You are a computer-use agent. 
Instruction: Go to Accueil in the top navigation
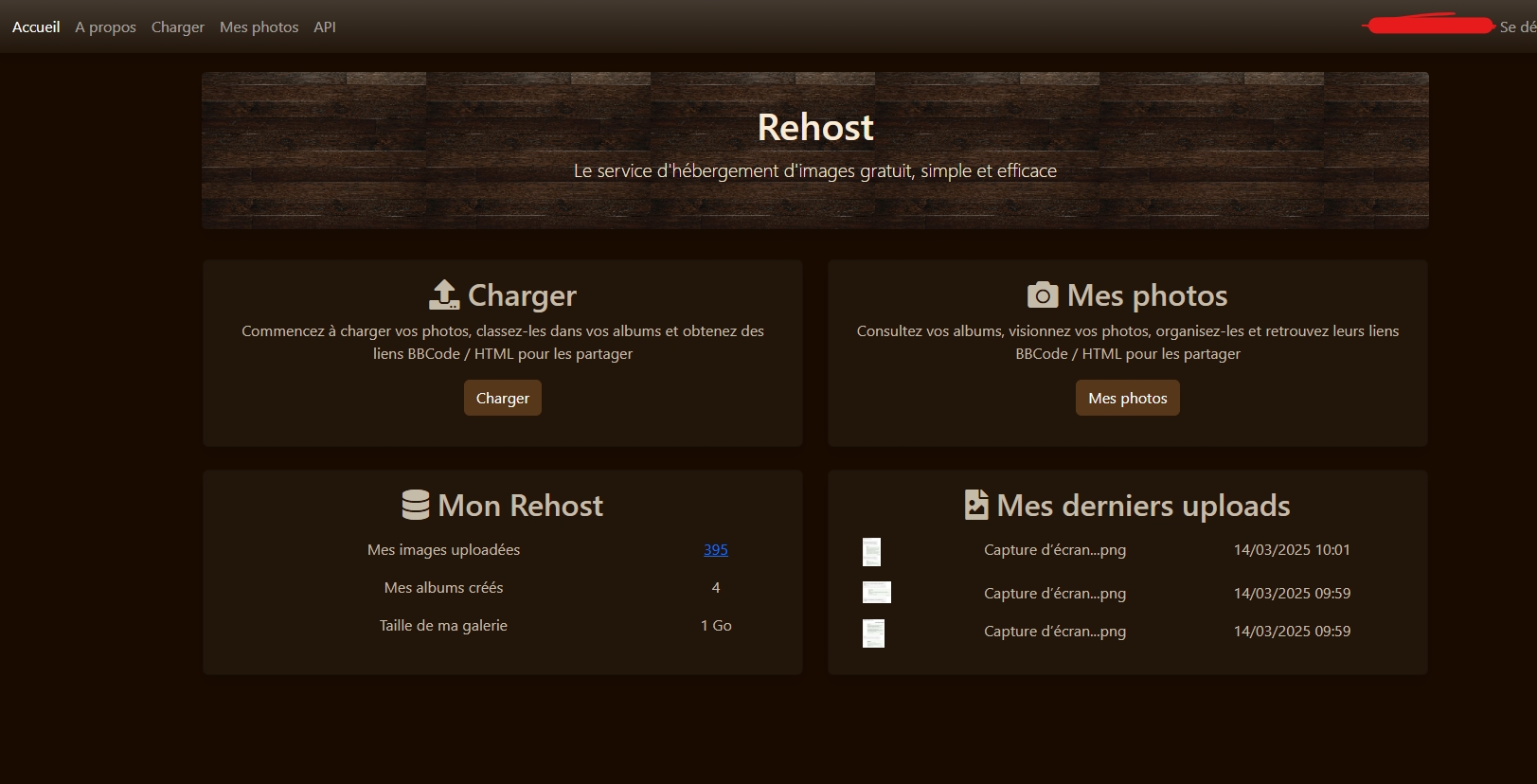click(36, 27)
